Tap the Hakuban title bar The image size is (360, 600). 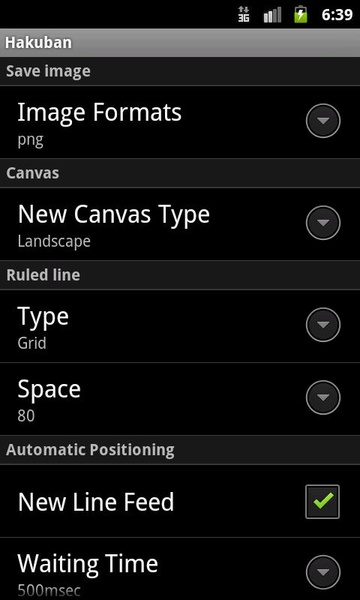click(180, 42)
